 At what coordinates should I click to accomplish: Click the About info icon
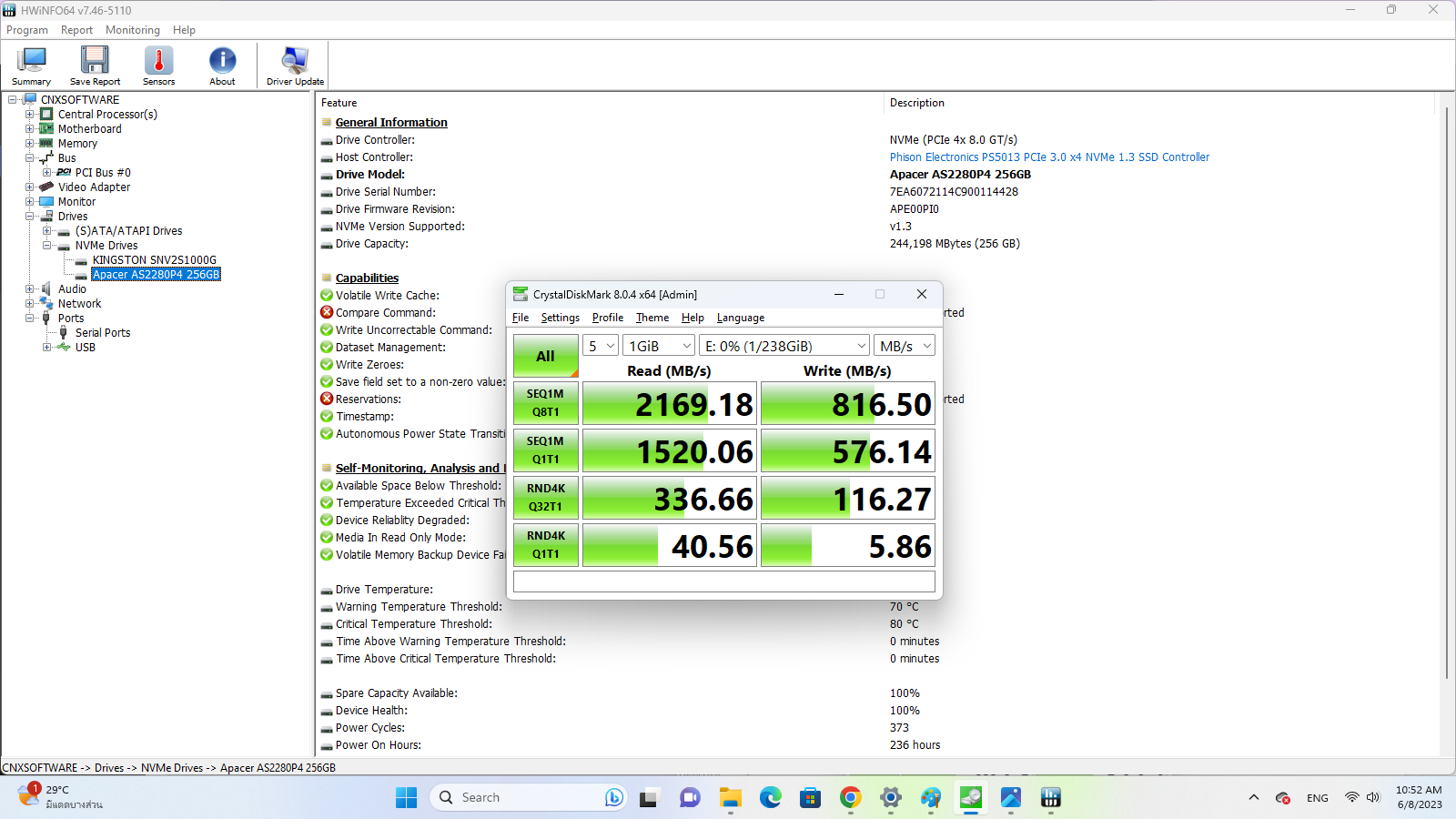pos(222,66)
